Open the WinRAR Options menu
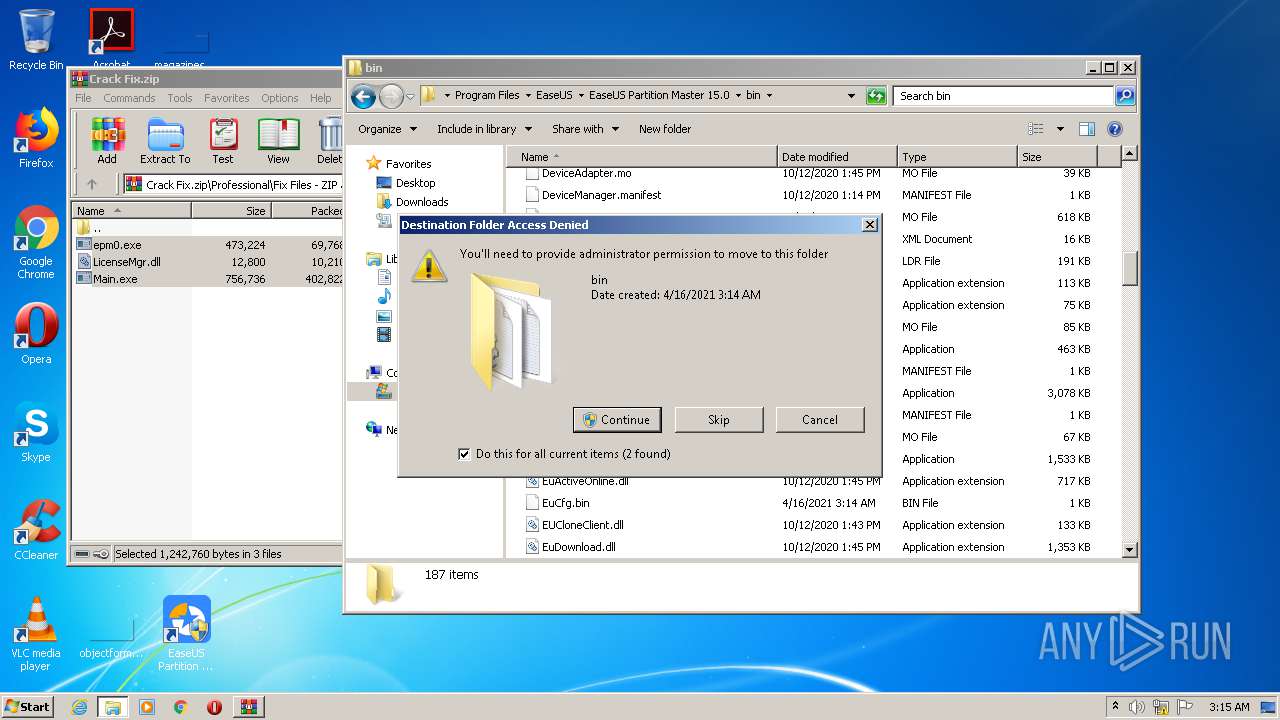The height and width of the screenshot is (720, 1280). 280,98
